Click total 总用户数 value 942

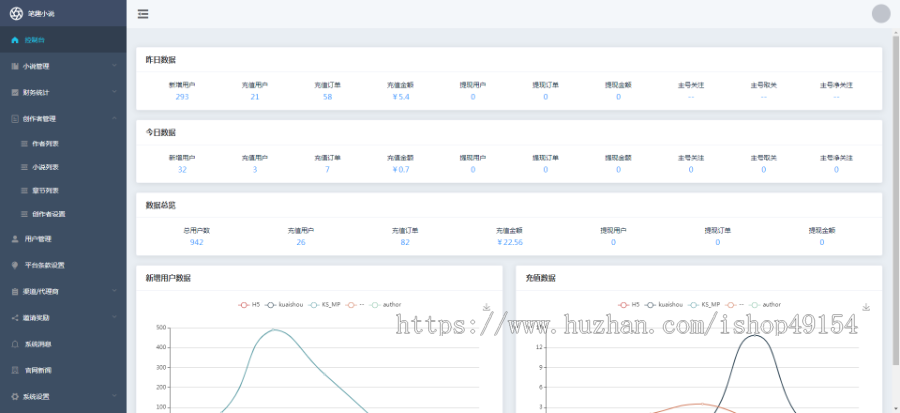click(196, 242)
